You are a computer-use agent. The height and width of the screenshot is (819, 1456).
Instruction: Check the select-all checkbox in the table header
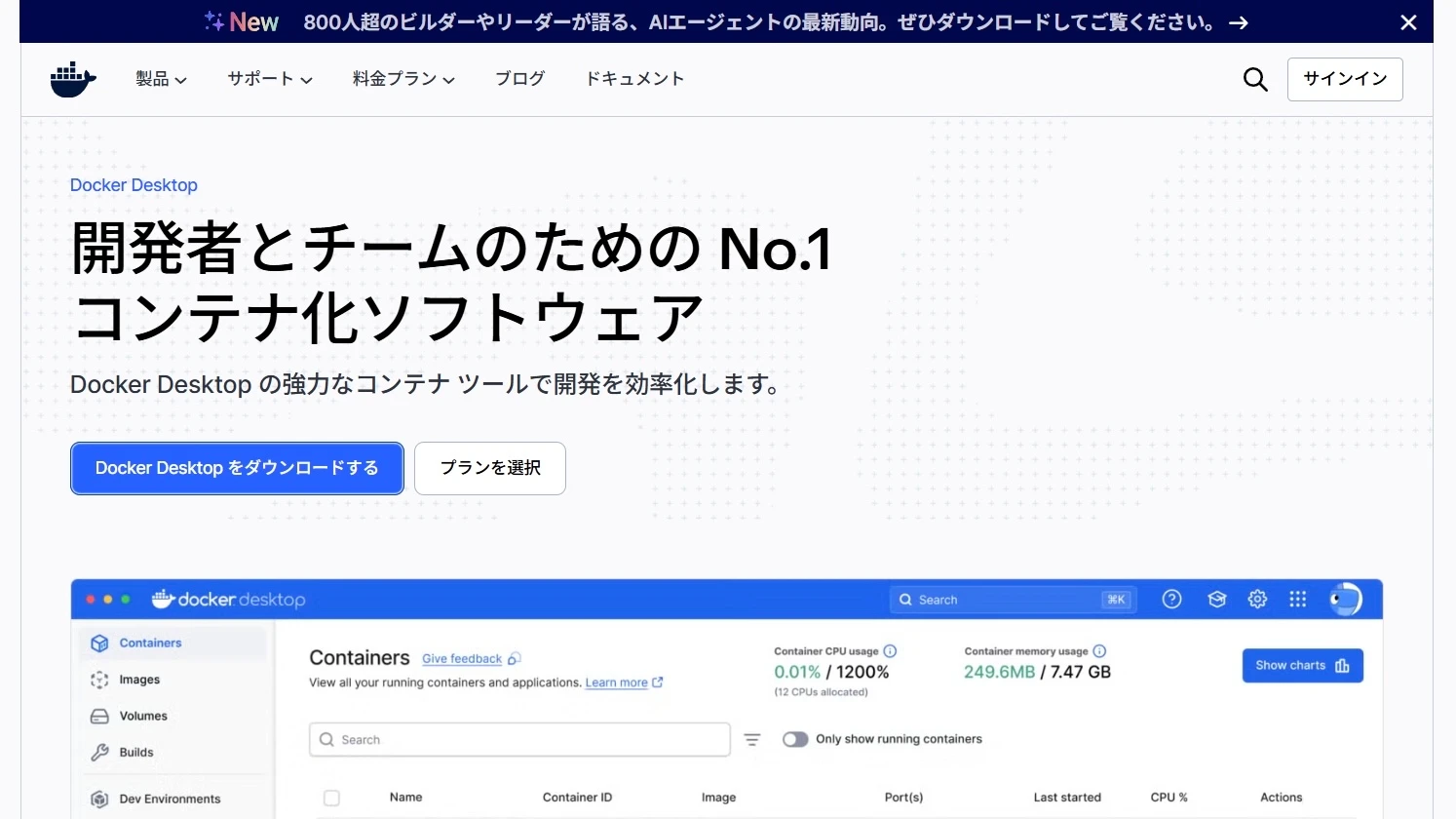(x=331, y=799)
